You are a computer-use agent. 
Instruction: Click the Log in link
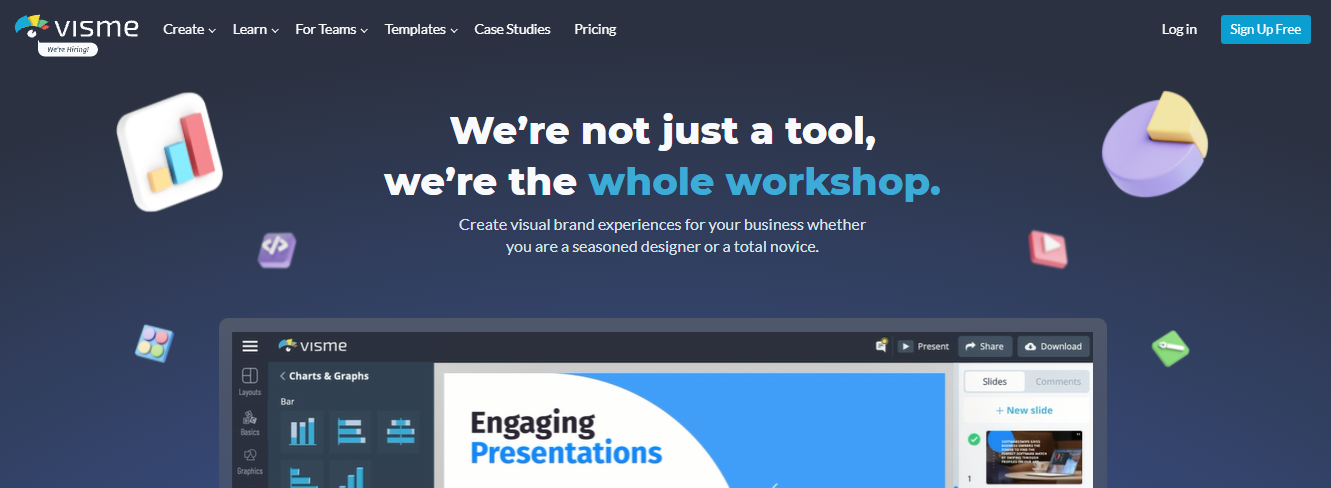(x=1179, y=29)
